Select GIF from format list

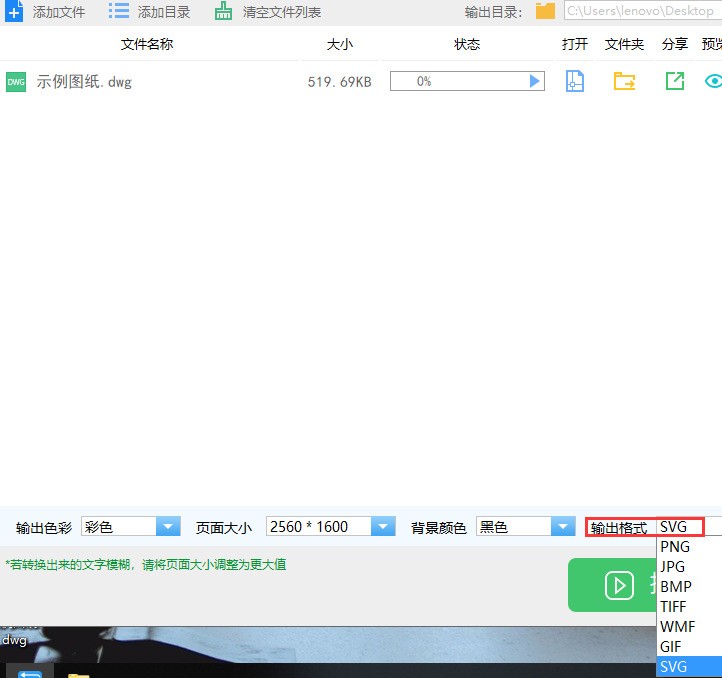point(689,647)
